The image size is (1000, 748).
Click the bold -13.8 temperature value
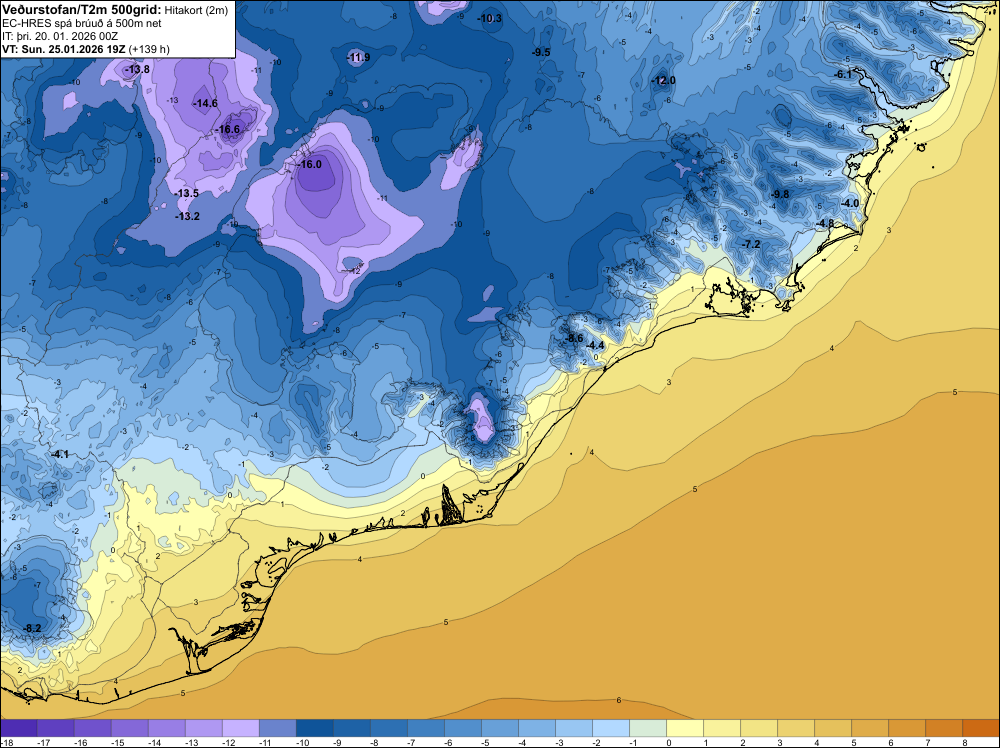[137, 69]
